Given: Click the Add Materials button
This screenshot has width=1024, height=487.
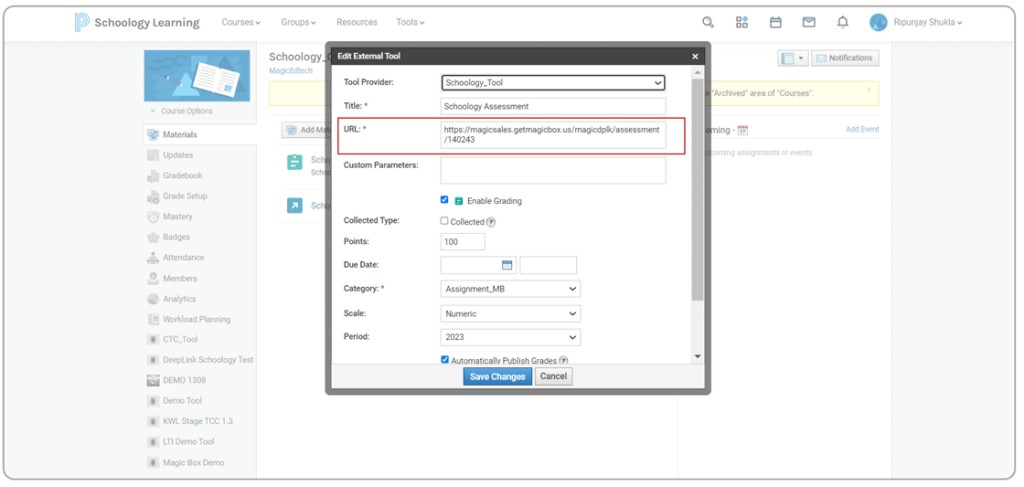Looking at the screenshot, I should point(306,130).
